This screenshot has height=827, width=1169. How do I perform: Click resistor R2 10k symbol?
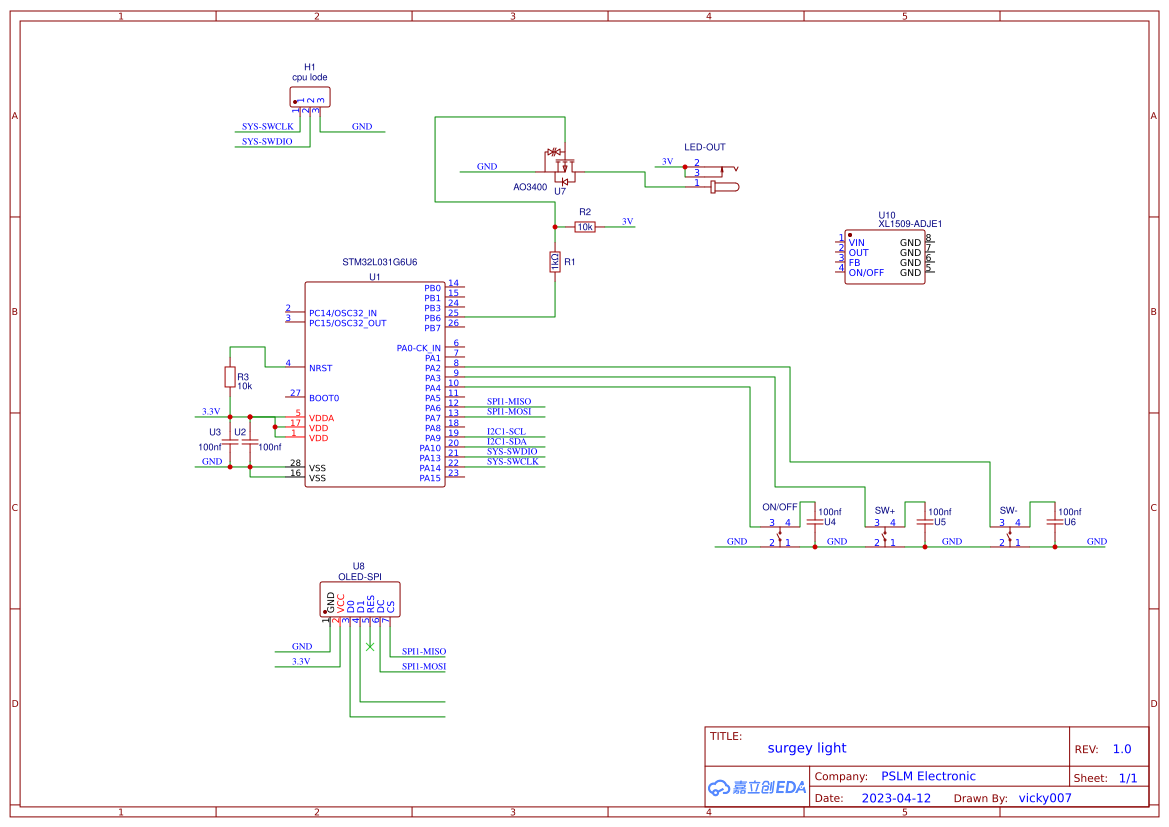pyautogui.click(x=583, y=226)
